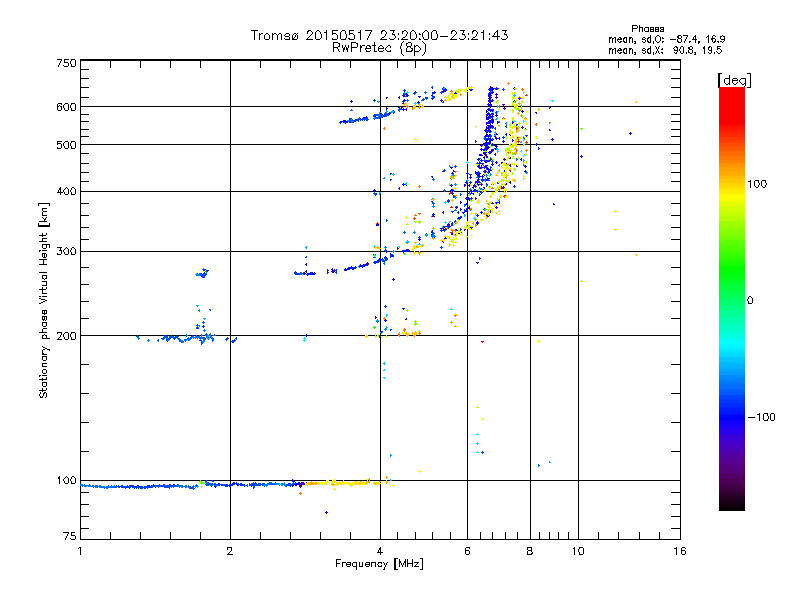
Task: Click the phase color bar
Action: (x=732, y=299)
